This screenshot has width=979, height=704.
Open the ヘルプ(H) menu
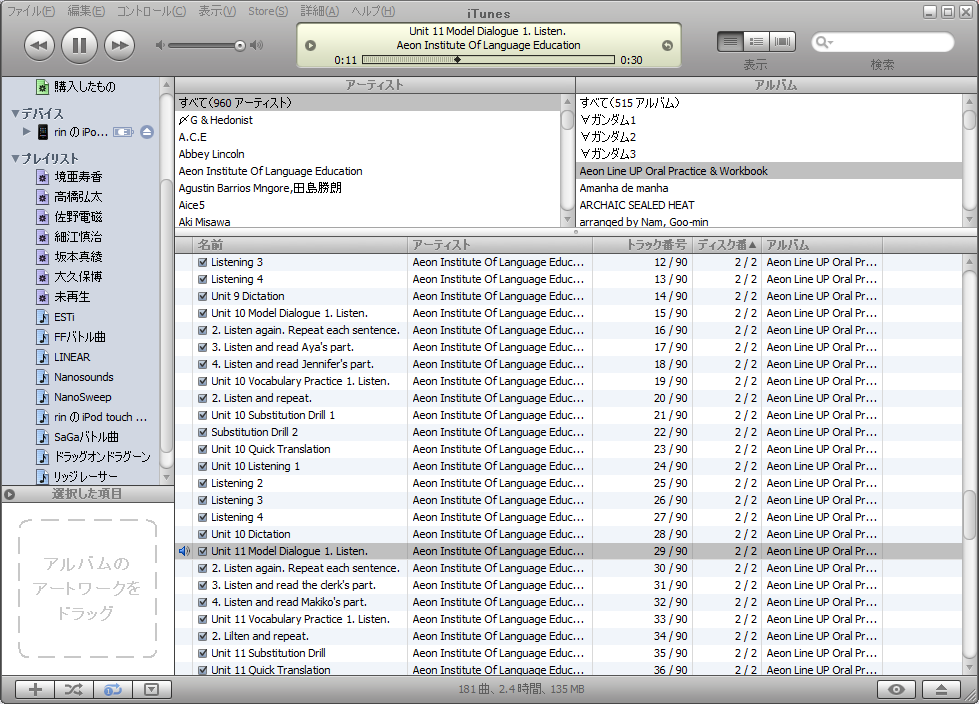(373, 11)
